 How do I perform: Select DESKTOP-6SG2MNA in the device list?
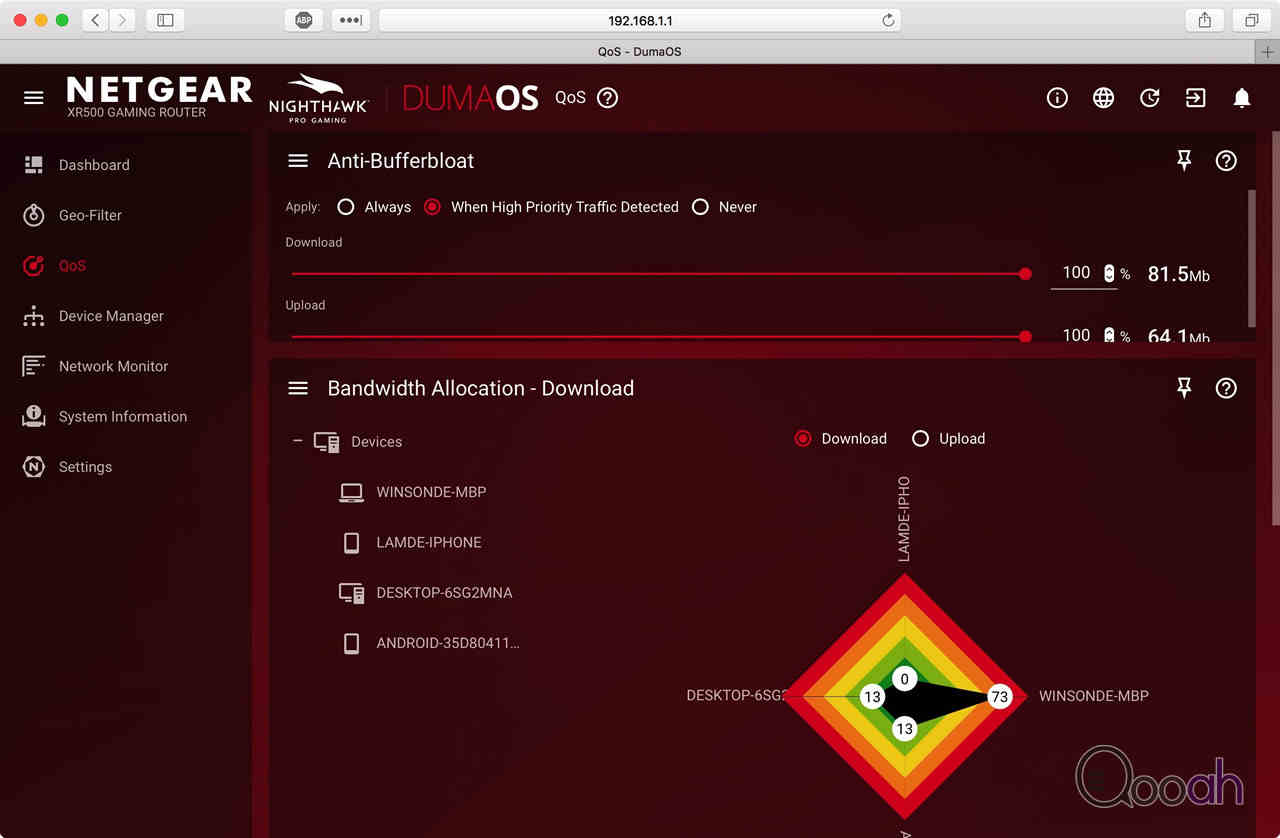(x=444, y=593)
